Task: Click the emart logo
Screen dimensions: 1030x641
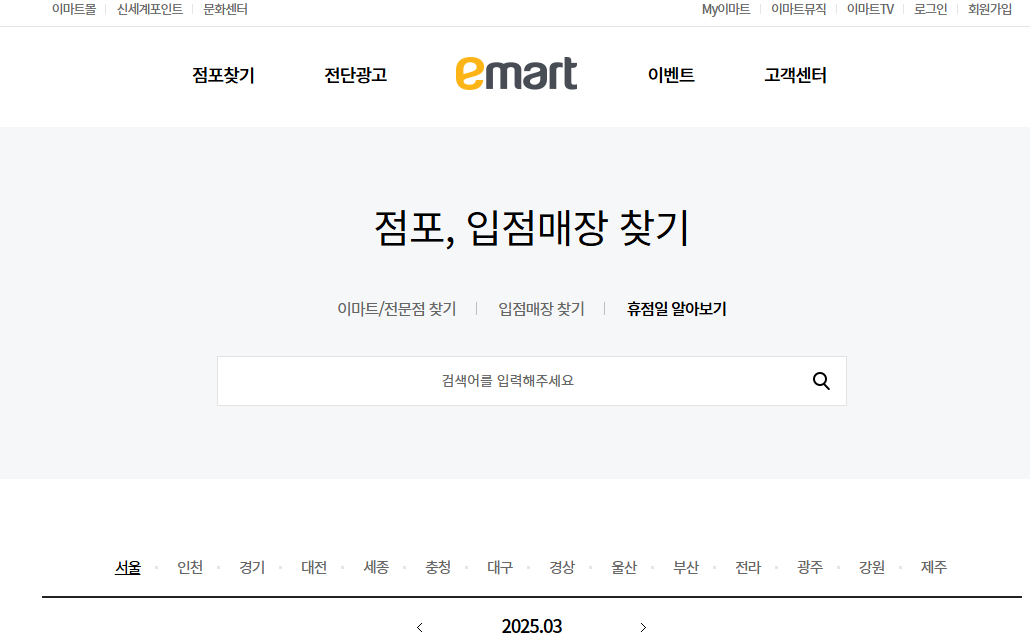Action: click(516, 73)
